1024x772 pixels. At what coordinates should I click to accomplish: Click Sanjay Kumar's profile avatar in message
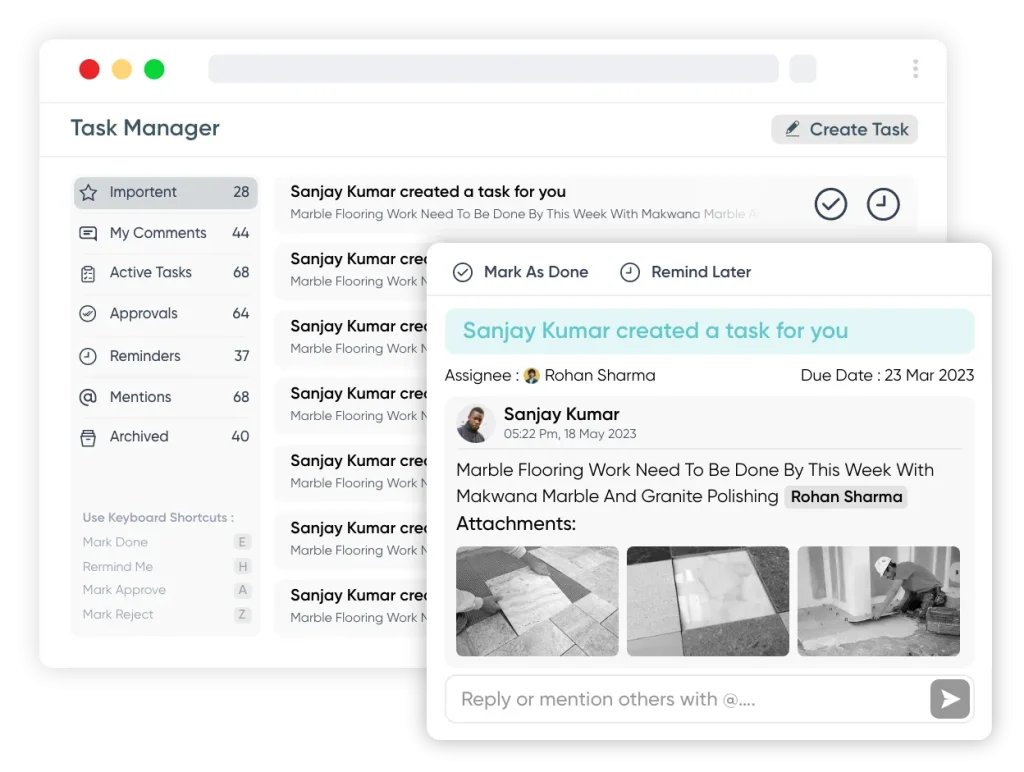476,423
